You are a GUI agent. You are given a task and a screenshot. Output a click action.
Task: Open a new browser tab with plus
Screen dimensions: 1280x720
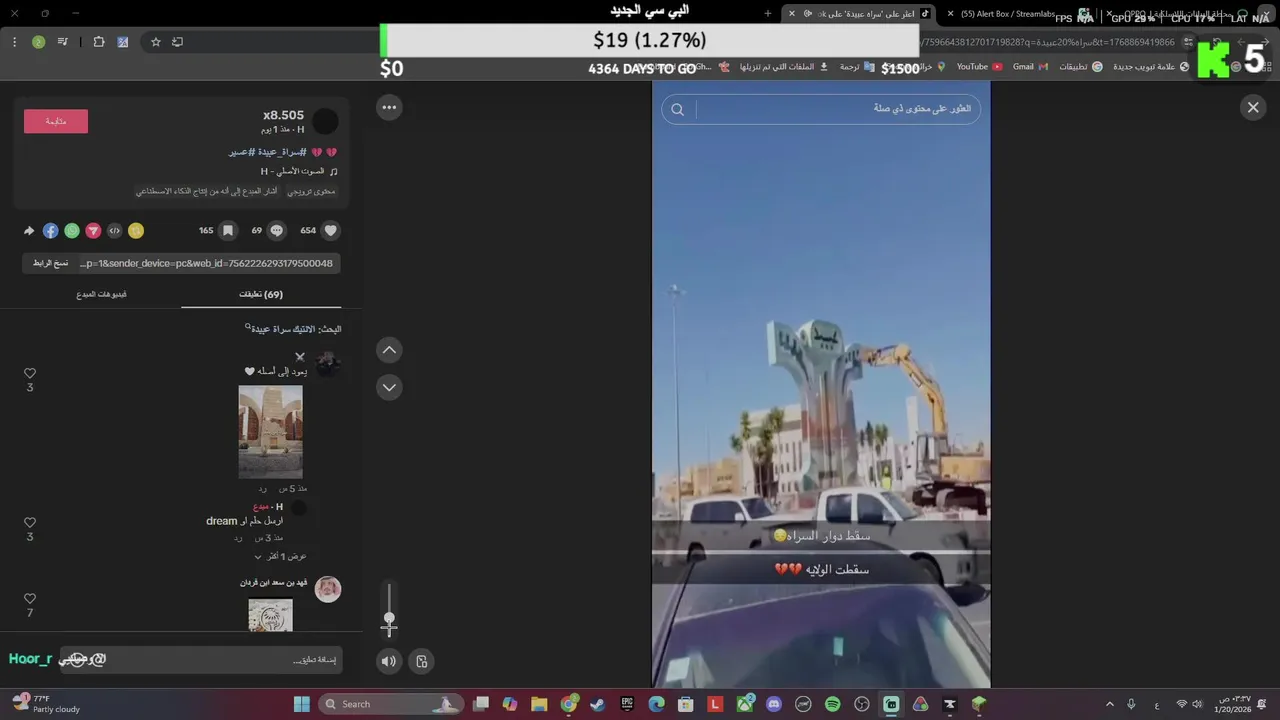pos(768,14)
